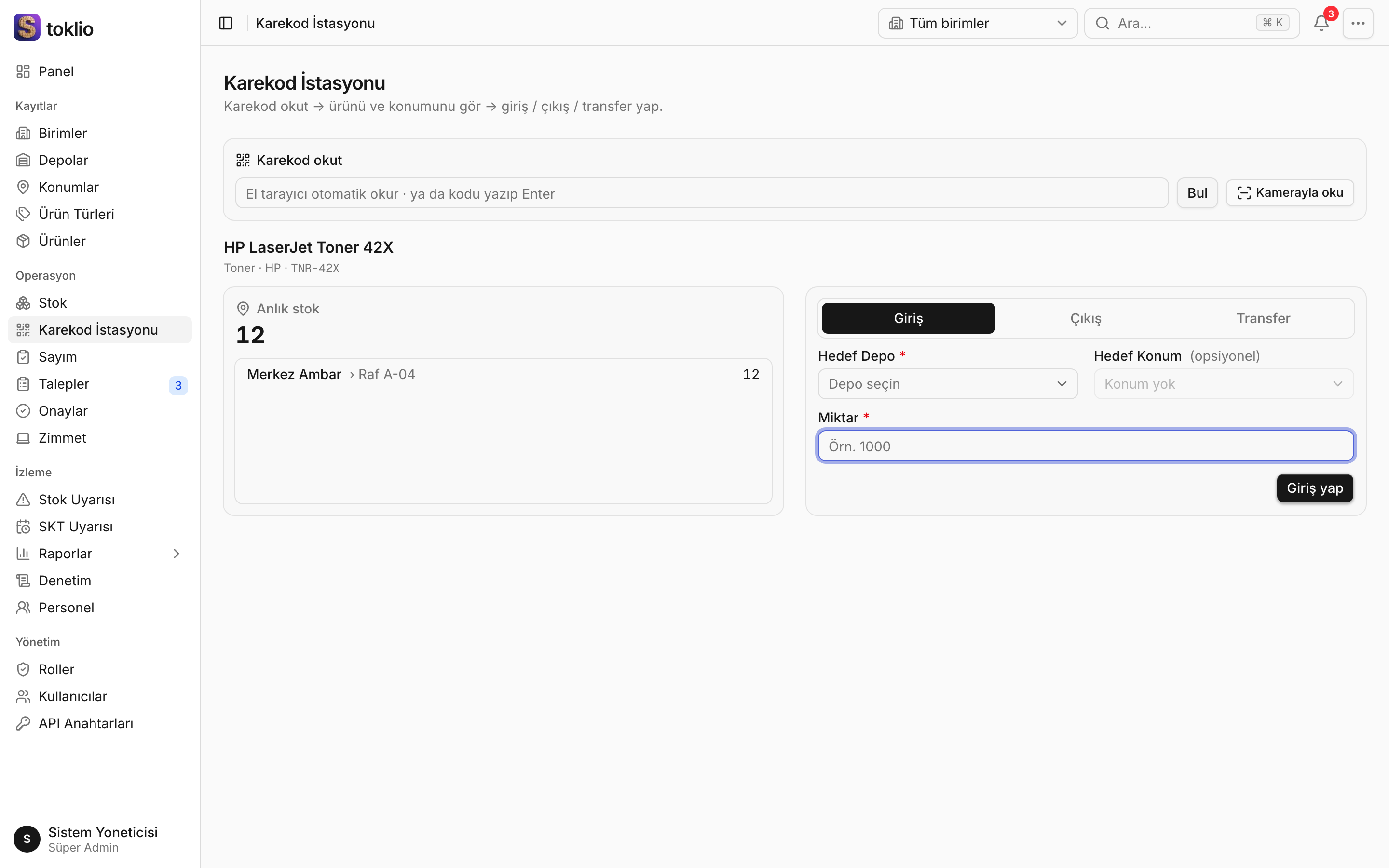Select the Giriş mode toggle
Viewport: 1389px width, 868px height.
pyautogui.click(x=908, y=318)
